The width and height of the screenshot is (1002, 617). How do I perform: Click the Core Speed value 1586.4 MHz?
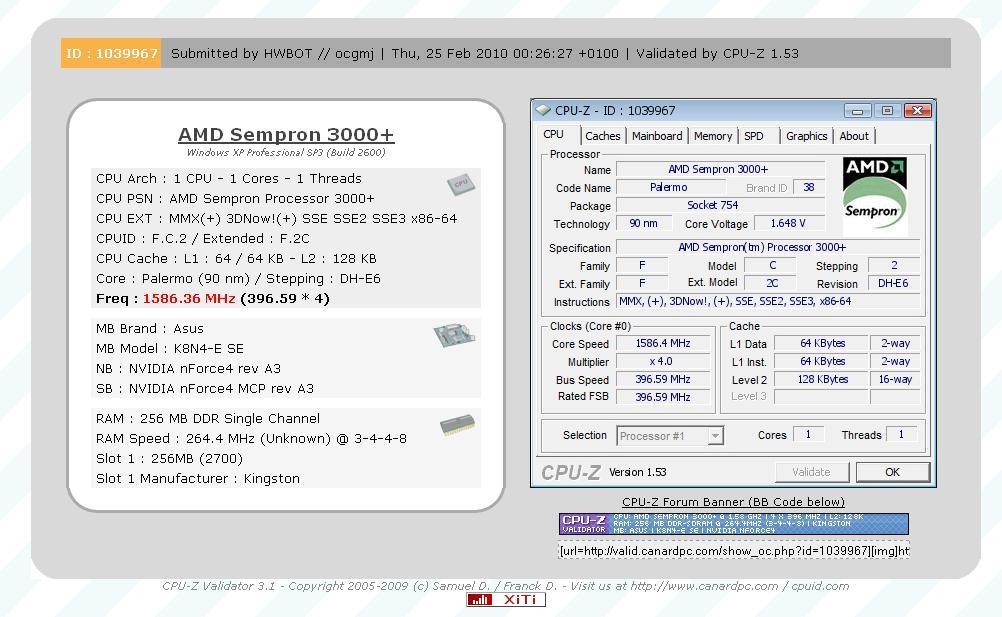pyautogui.click(x=663, y=343)
